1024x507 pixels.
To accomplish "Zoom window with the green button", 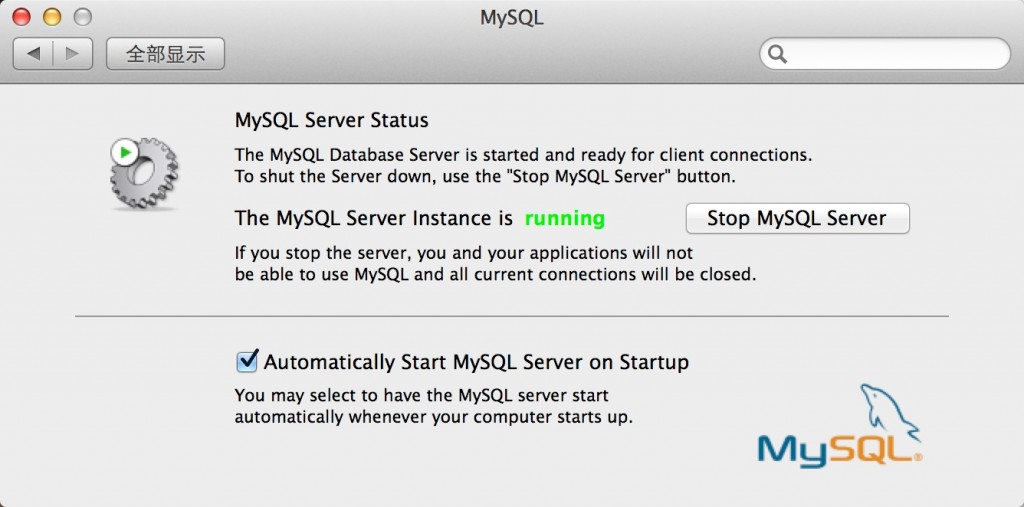I will [82, 17].
